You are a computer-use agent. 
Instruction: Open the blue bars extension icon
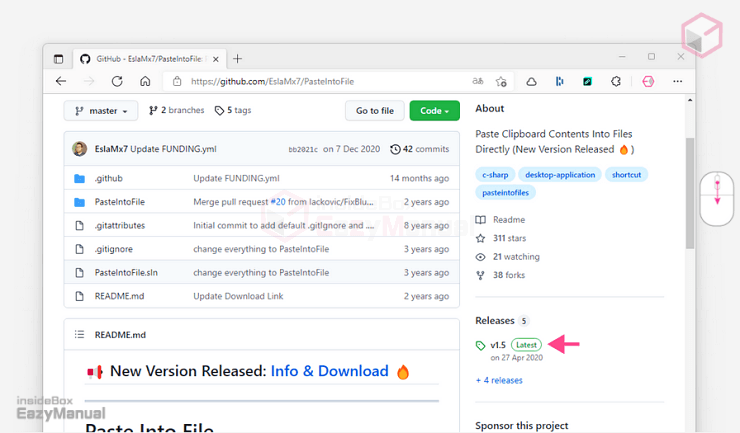560,81
